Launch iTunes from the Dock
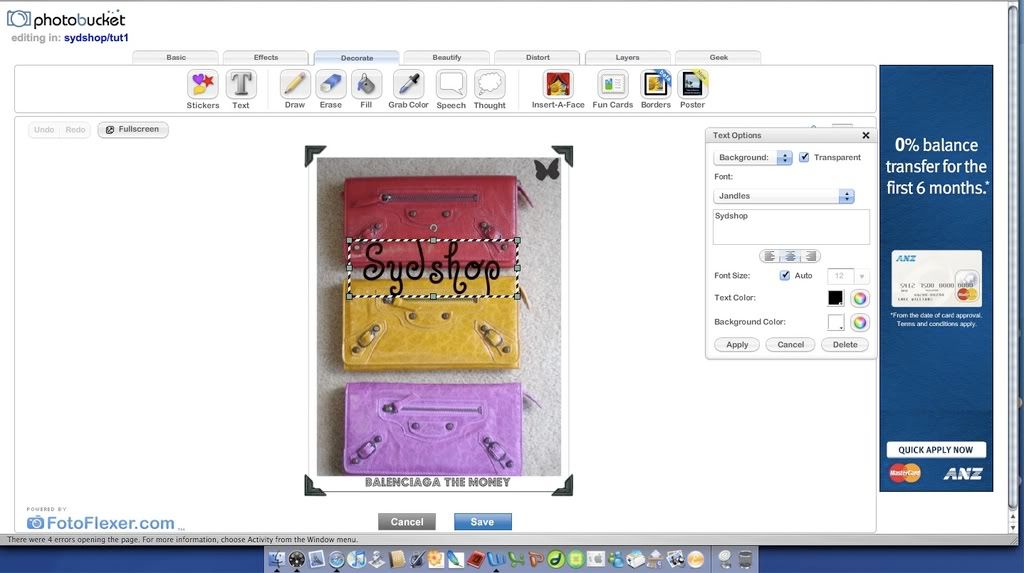This screenshot has width=1024, height=573. pos(357,559)
